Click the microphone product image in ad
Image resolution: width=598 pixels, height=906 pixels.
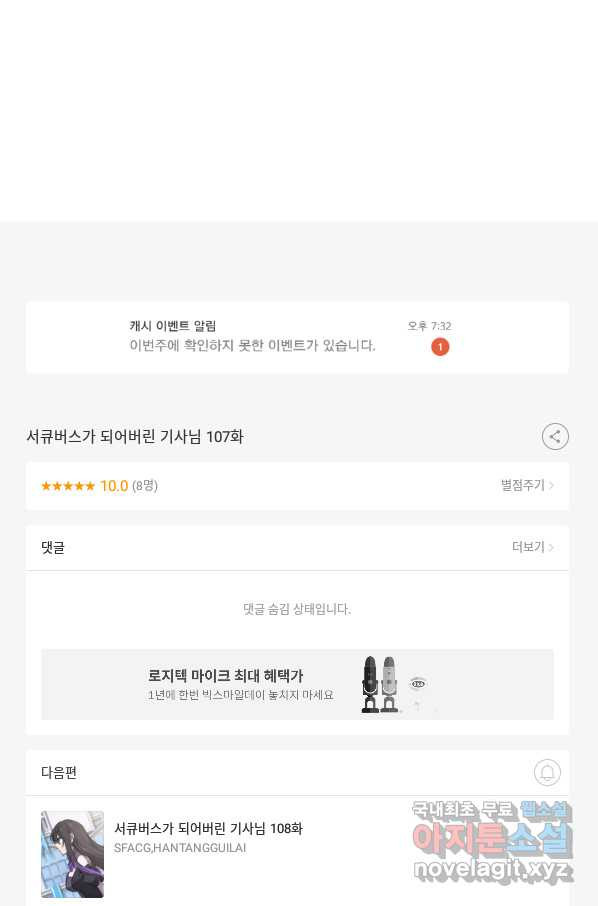pos(380,684)
